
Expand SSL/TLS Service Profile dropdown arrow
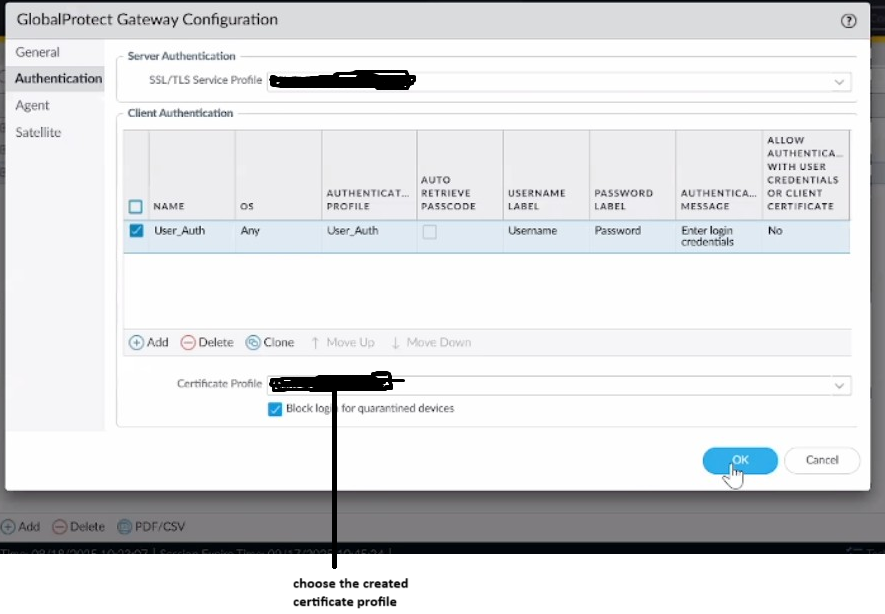(839, 82)
